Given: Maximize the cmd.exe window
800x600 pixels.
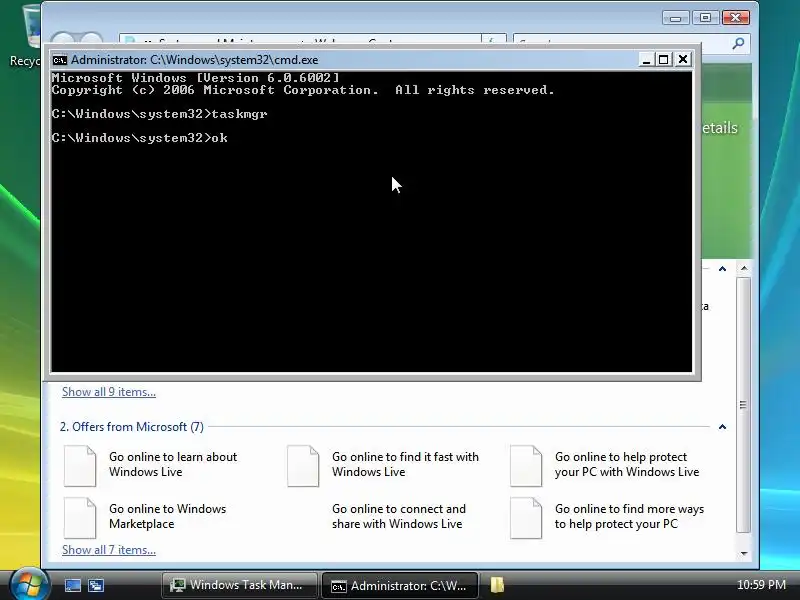Looking at the screenshot, I should (664, 60).
